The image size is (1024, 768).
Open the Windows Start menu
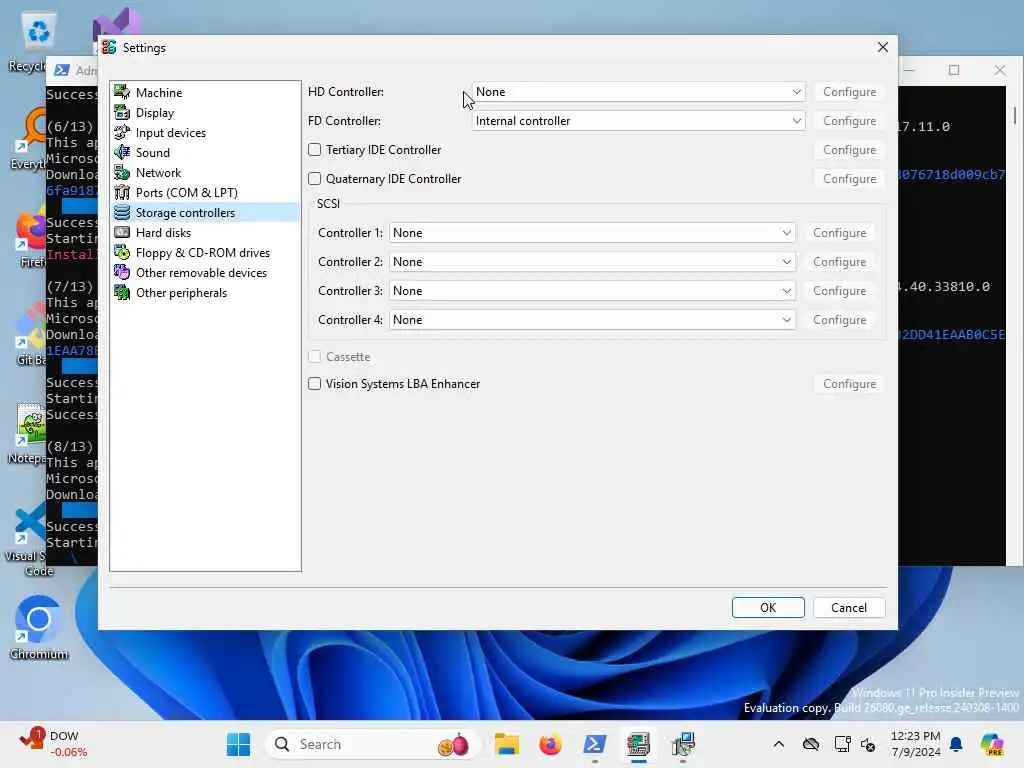[x=238, y=744]
